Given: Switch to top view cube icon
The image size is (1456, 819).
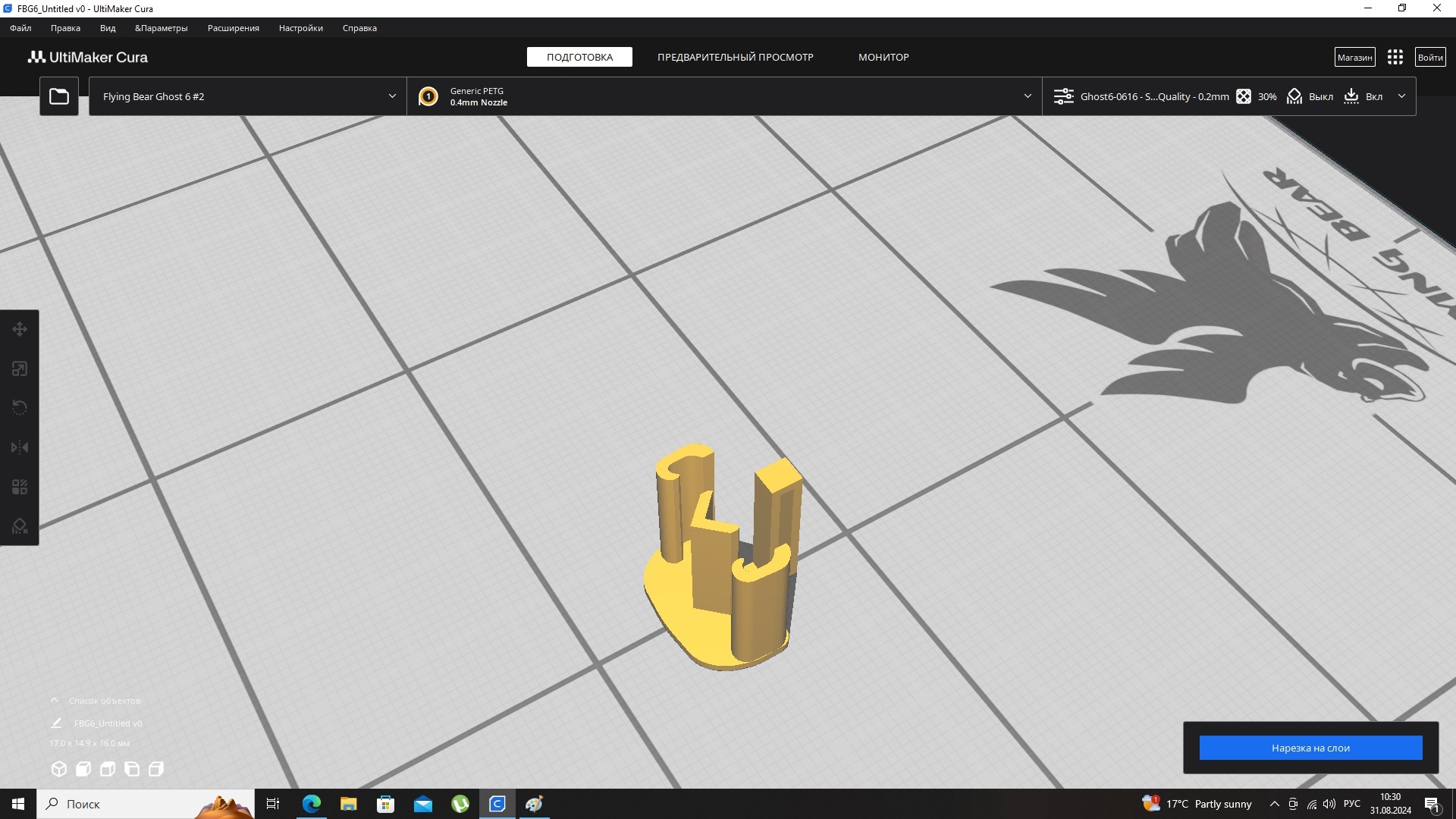Looking at the screenshot, I should pos(108,769).
